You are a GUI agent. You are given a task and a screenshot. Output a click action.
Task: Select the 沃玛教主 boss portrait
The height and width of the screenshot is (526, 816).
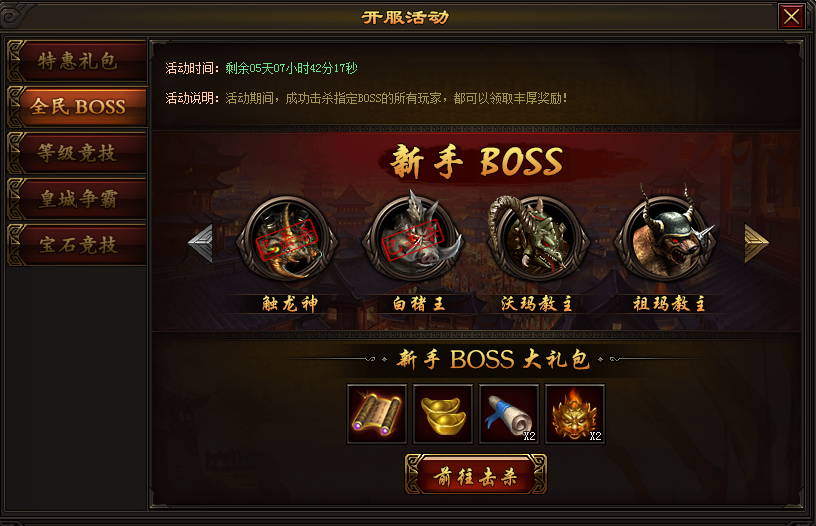[539, 240]
